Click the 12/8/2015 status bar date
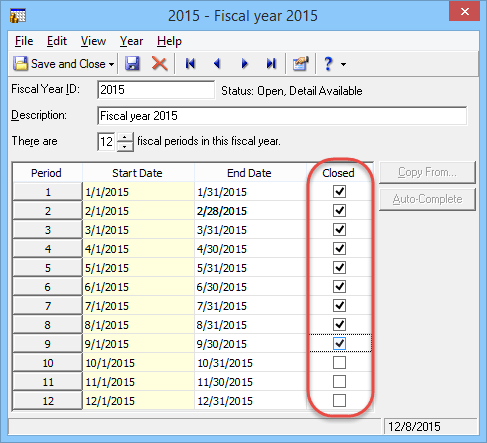This screenshot has width=487, height=443. pos(414,426)
